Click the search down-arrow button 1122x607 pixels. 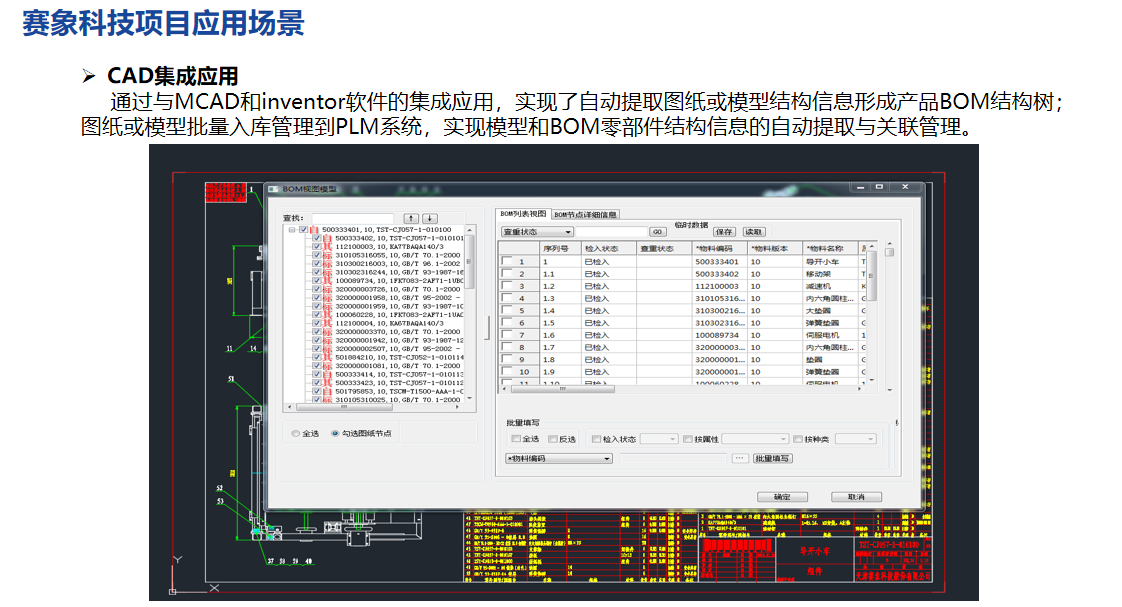click(x=430, y=217)
